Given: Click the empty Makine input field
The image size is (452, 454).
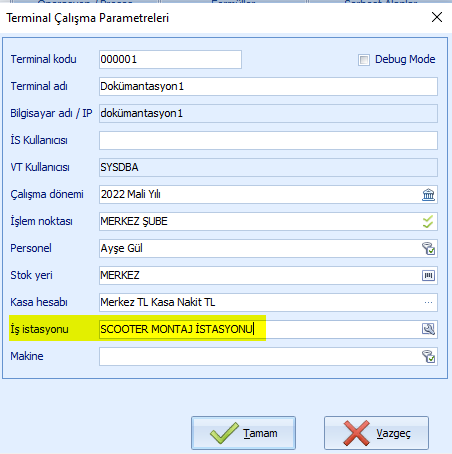Looking at the screenshot, I should (260, 356).
